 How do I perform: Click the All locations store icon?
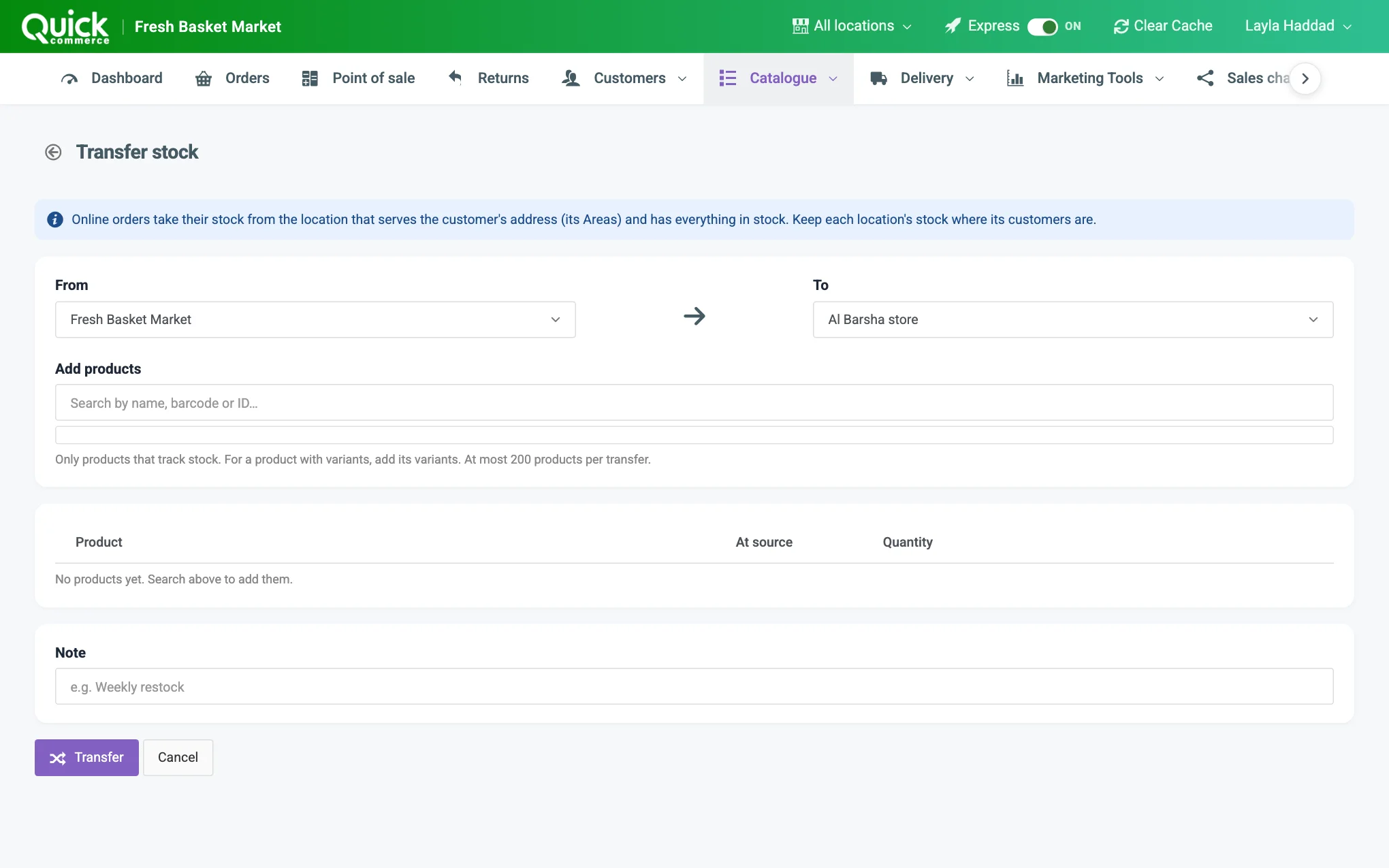(x=801, y=26)
